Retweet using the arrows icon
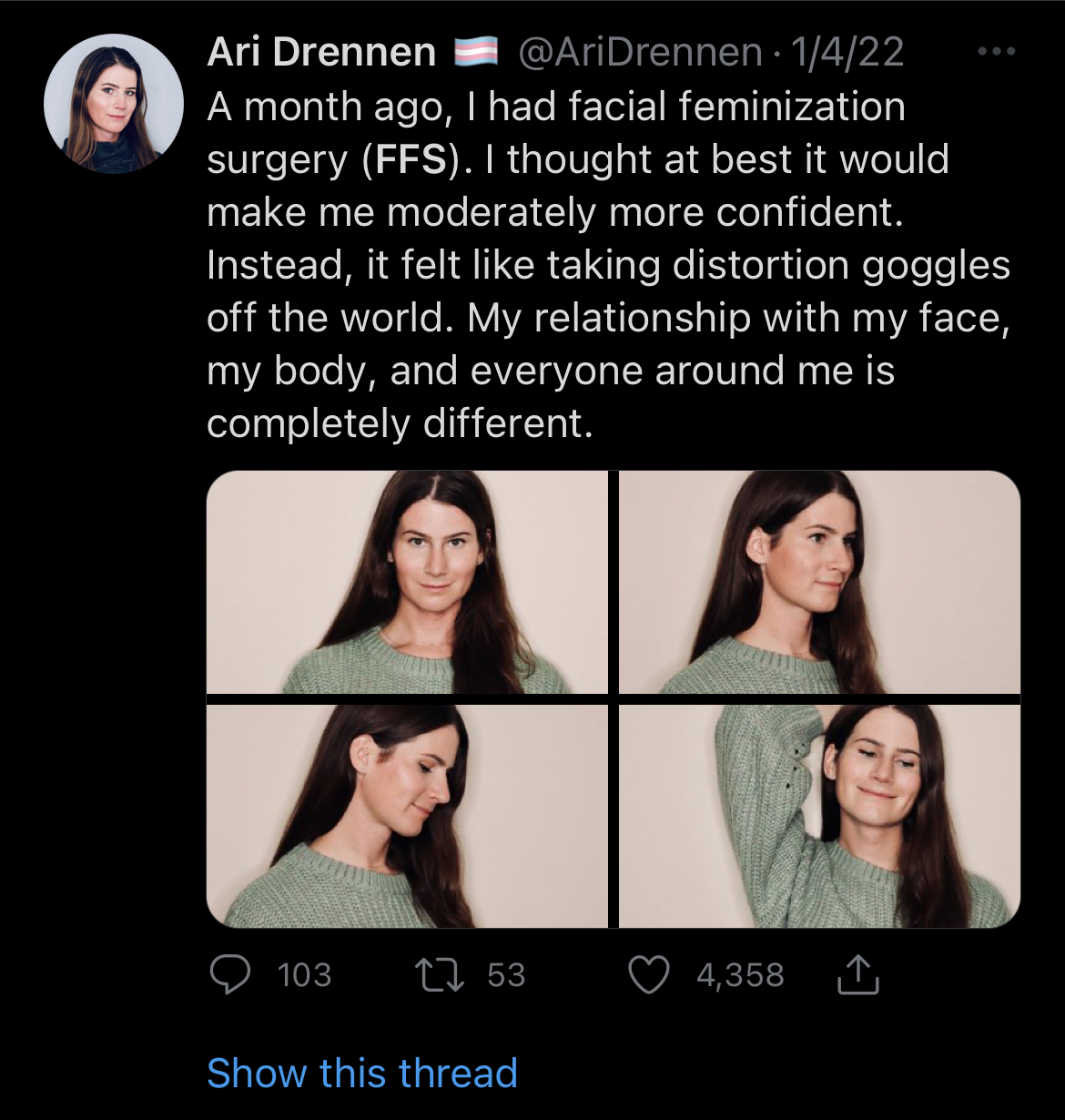 coord(440,975)
